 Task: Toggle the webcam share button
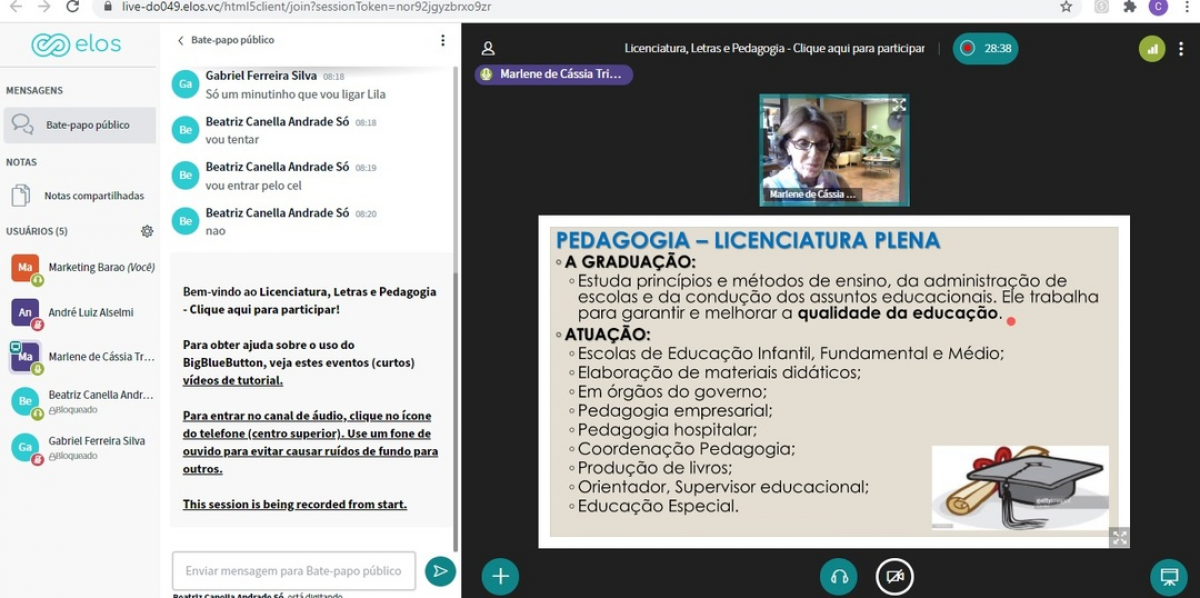(895, 576)
